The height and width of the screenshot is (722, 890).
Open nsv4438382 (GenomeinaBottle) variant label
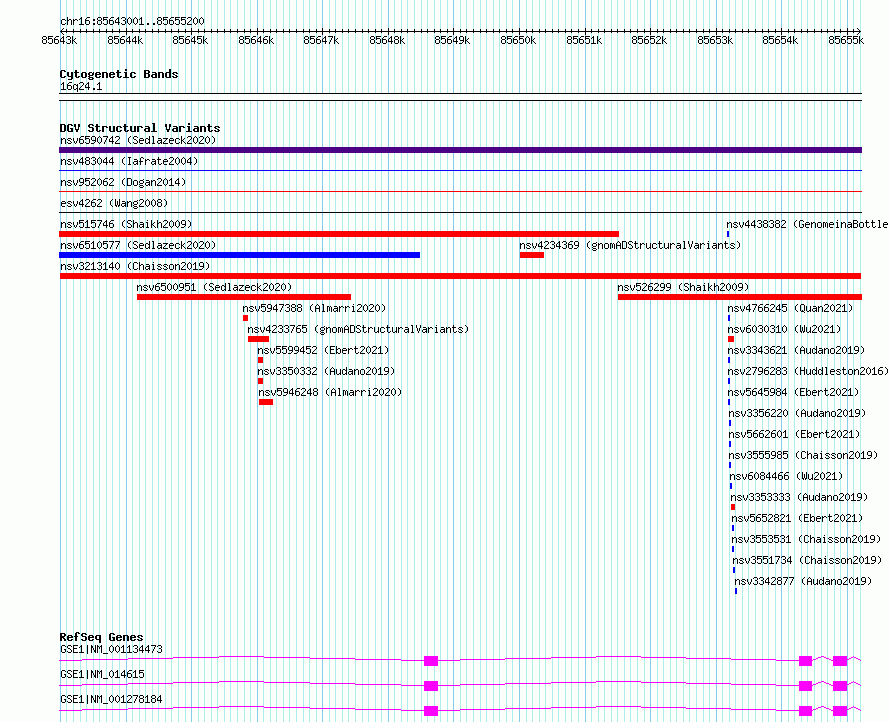(x=807, y=224)
